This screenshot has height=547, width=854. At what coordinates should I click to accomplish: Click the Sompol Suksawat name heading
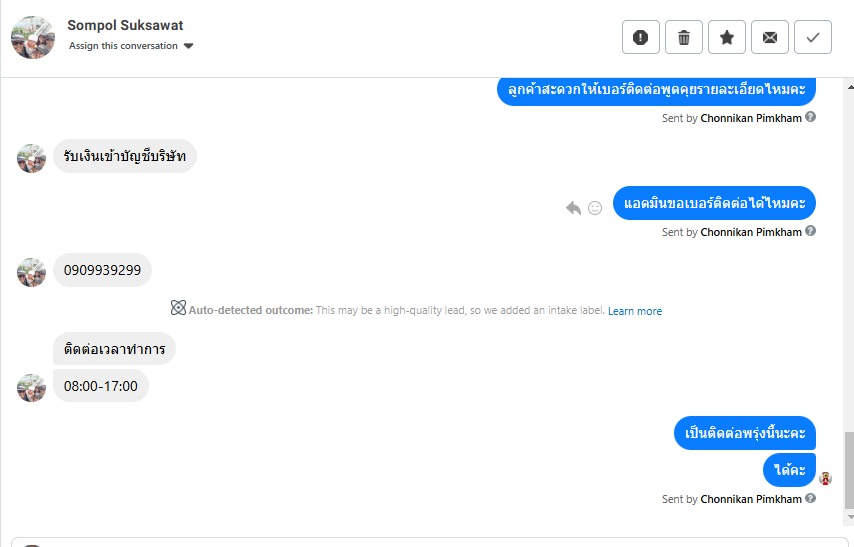coord(125,25)
